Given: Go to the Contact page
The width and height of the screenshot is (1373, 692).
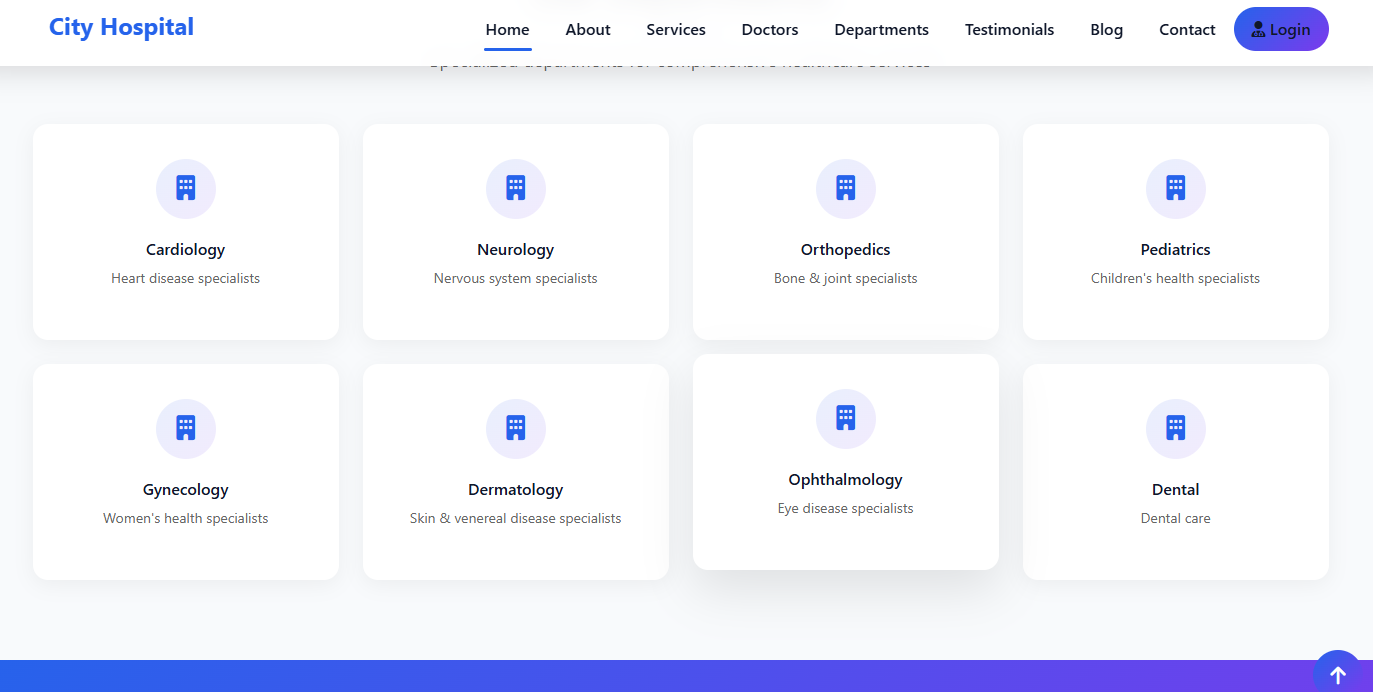Looking at the screenshot, I should (x=1187, y=30).
